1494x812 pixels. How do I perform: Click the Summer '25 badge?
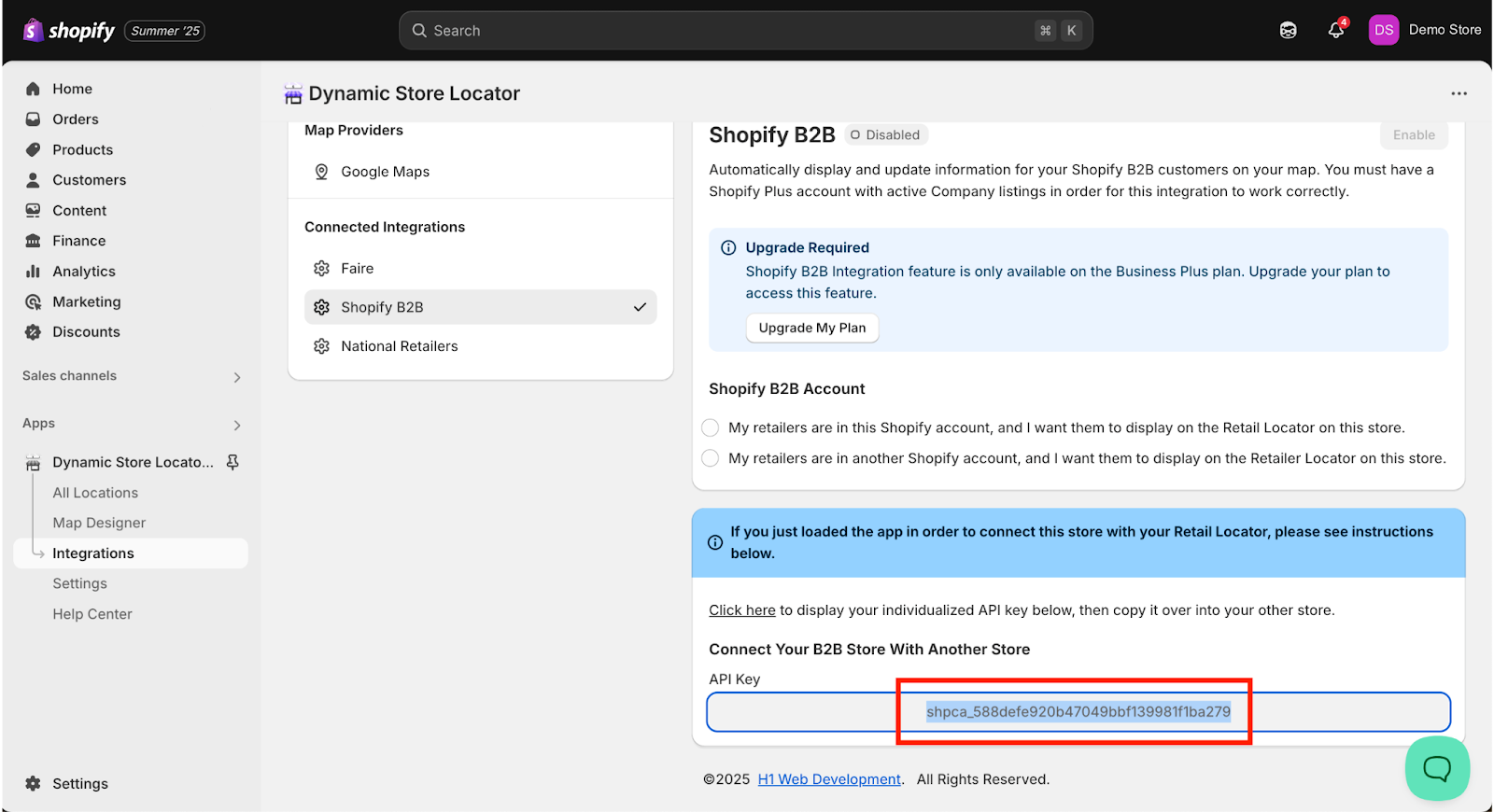tap(165, 31)
